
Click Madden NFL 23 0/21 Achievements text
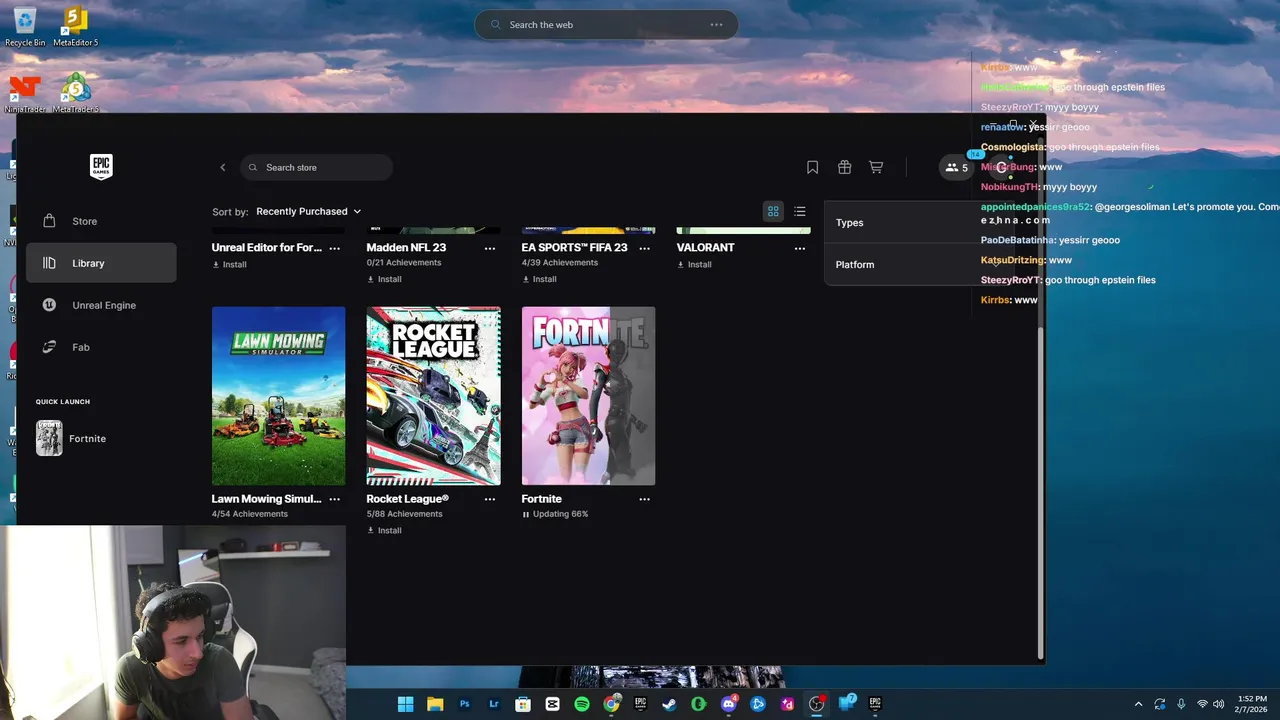[404, 263]
